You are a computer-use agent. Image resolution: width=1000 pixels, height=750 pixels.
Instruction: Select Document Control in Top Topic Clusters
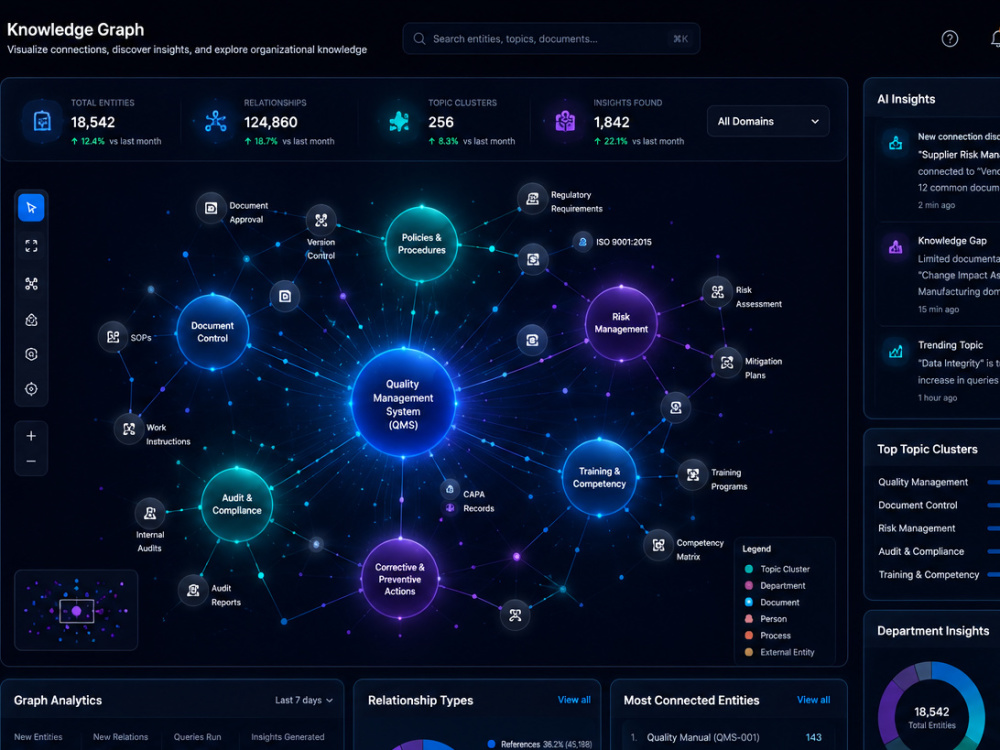point(918,505)
